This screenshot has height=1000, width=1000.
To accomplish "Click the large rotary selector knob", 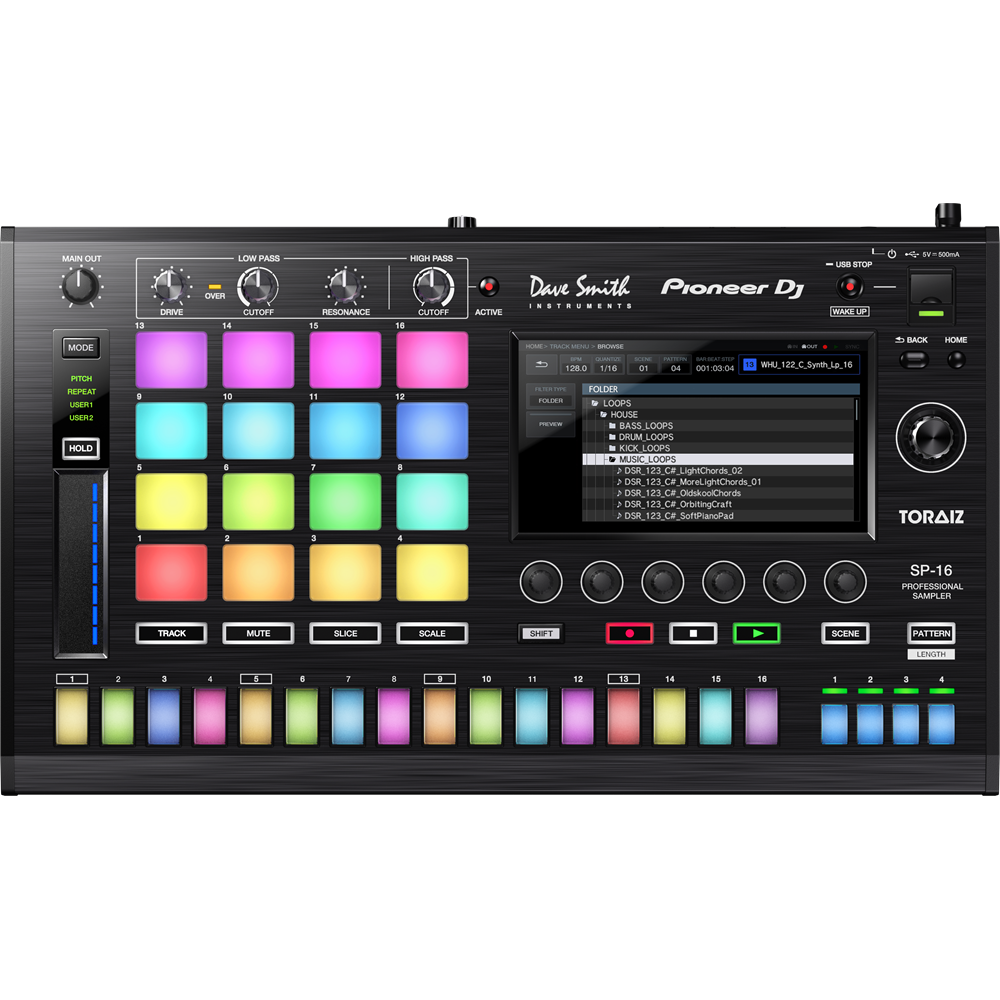I will point(931,437).
